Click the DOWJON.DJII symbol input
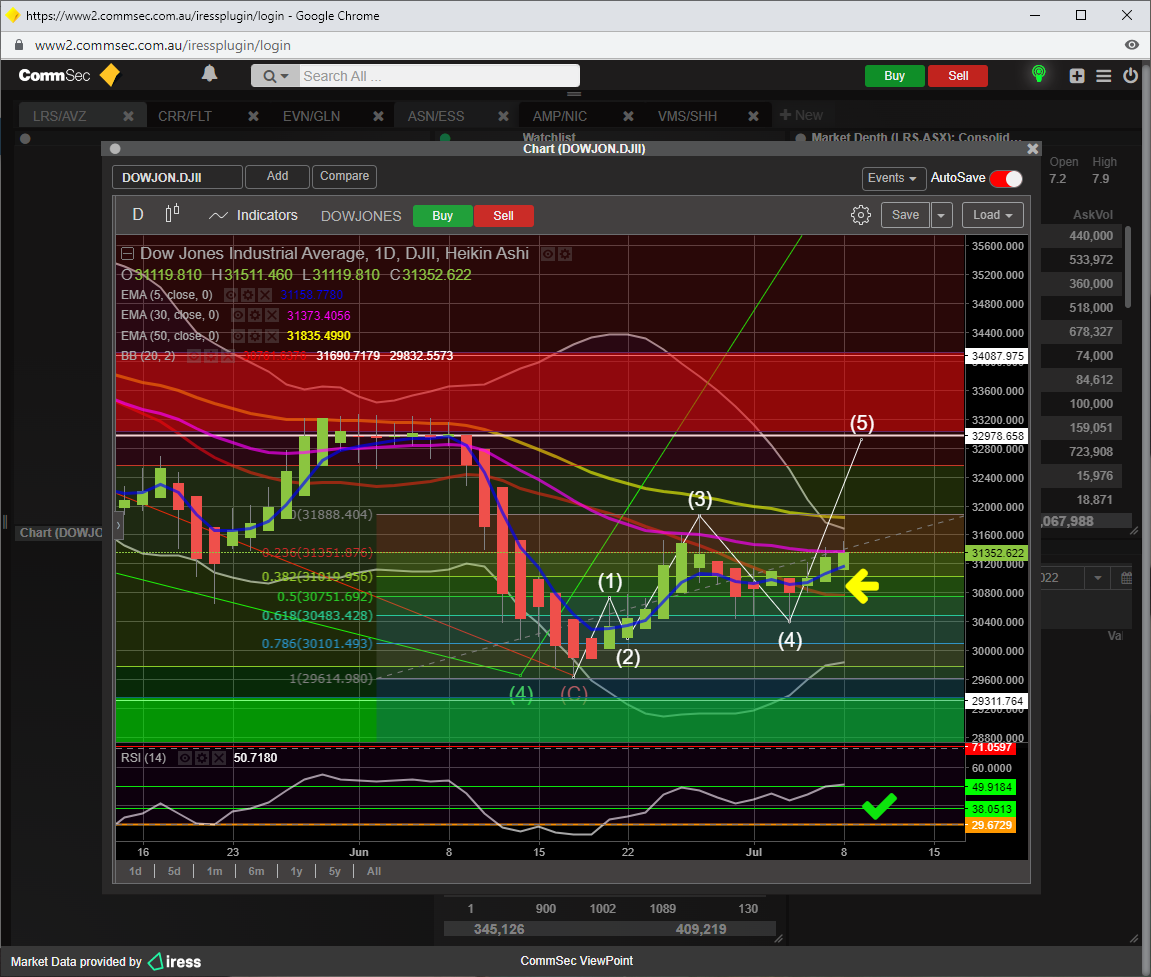 [177, 177]
